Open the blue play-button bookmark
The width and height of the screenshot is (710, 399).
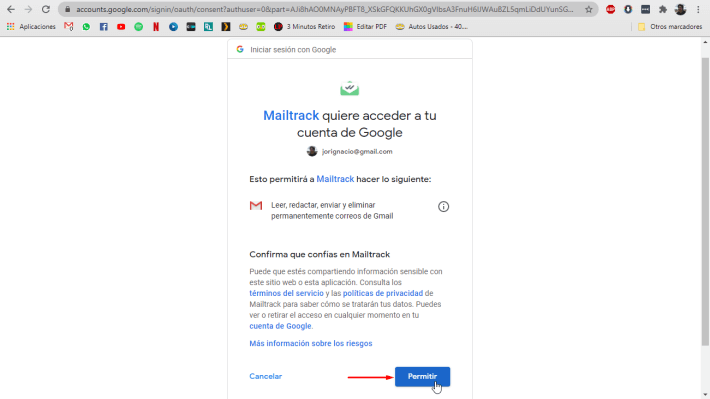(x=173, y=27)
